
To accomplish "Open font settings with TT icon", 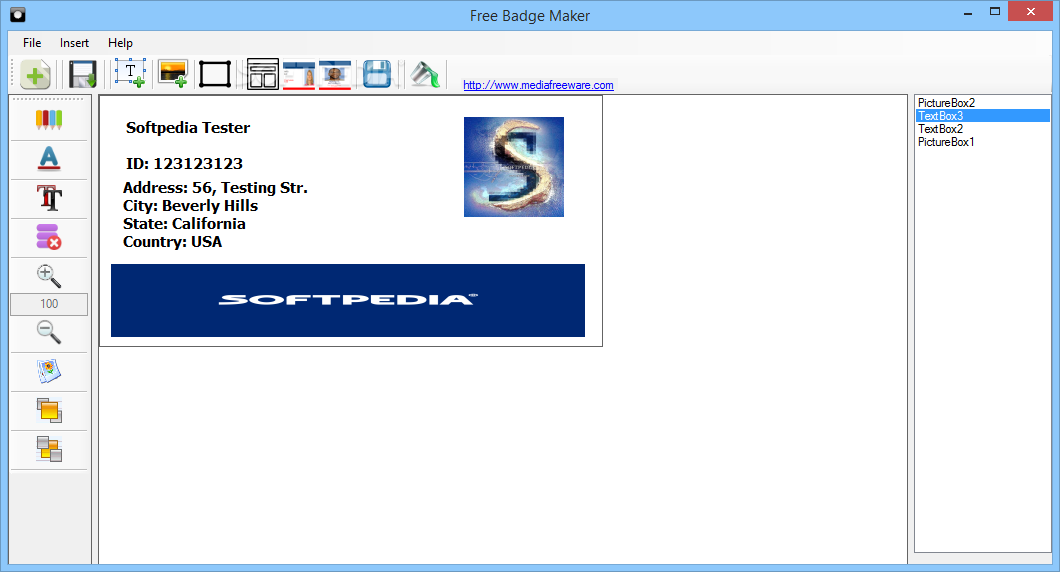I will 49,198.
